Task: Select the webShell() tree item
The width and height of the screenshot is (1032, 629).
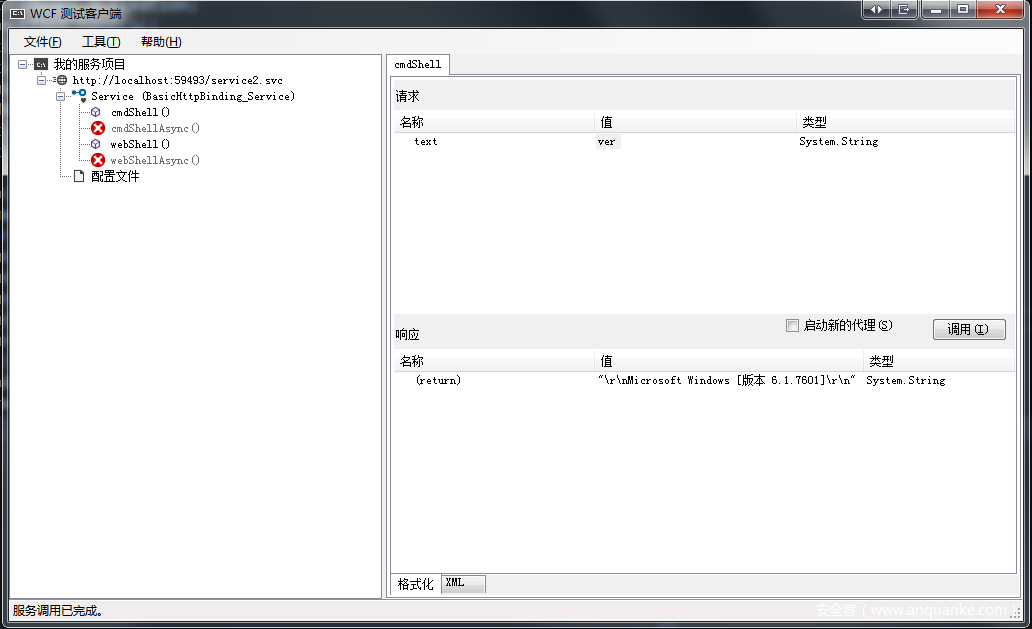Action: (140, 144)
